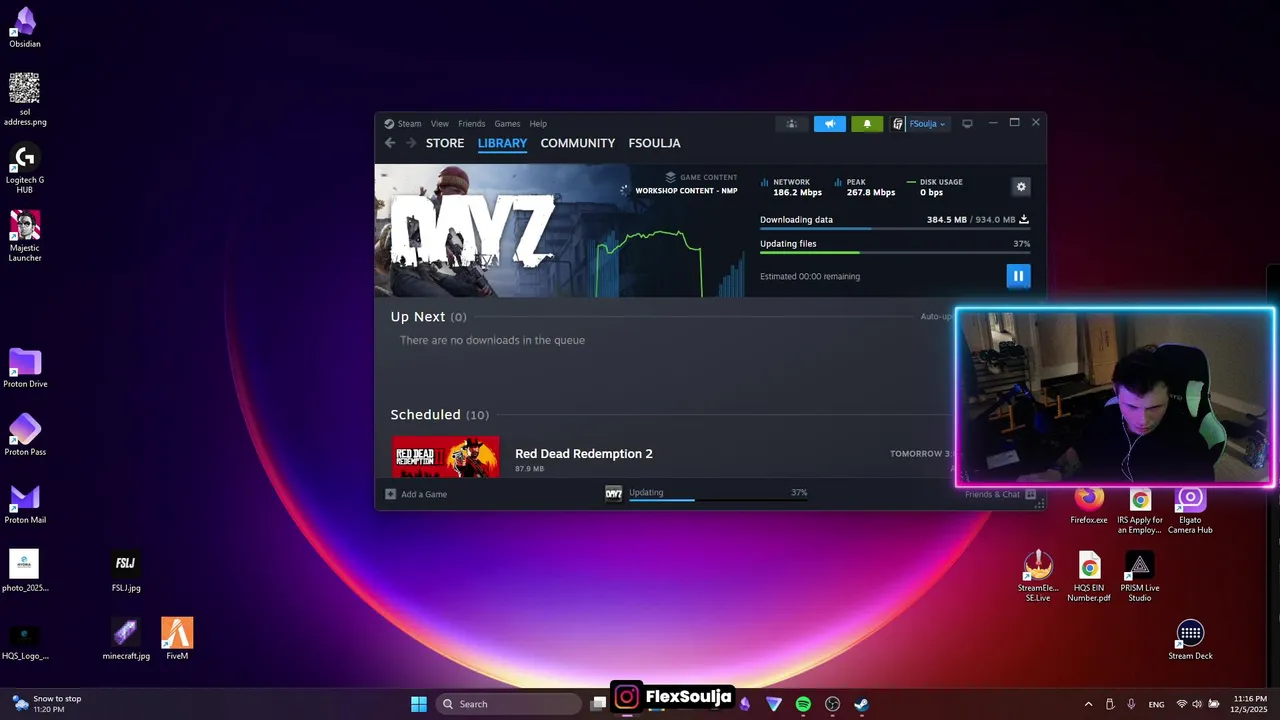The image size is (1280, 720).
Task: Click the Scheduled (10) heading
Action: pos(440,415)
